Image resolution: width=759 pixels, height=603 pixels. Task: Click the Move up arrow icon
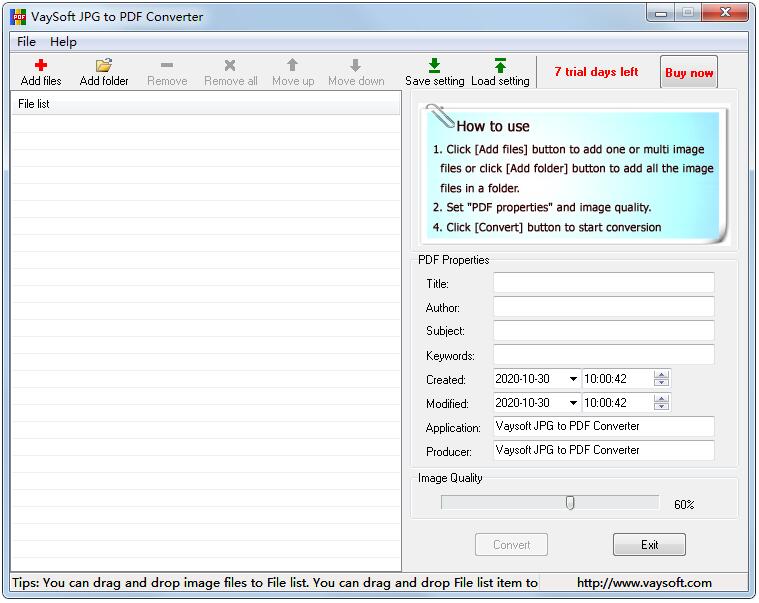pos(292,65)
